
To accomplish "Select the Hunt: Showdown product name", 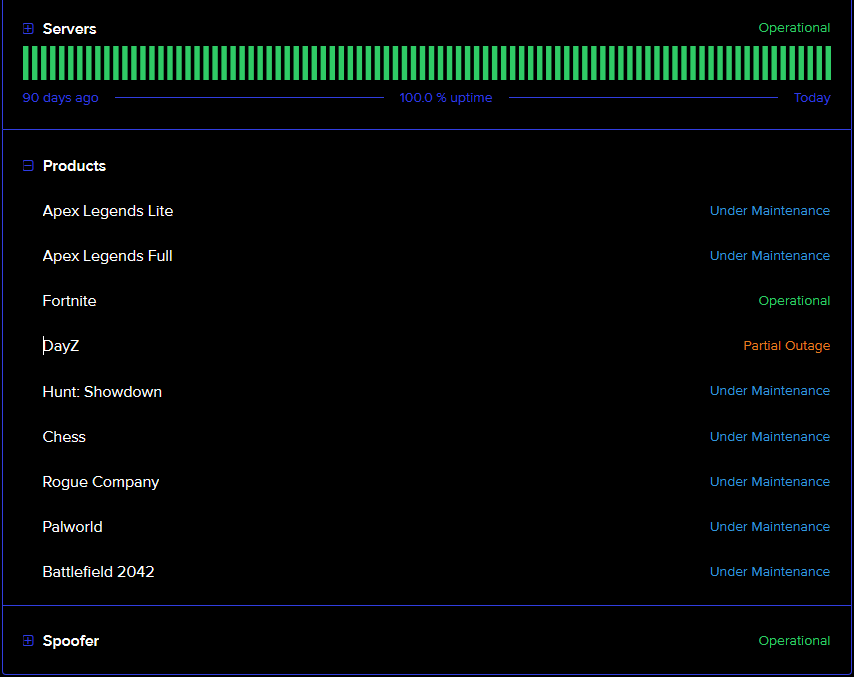I will pos(102,392).
